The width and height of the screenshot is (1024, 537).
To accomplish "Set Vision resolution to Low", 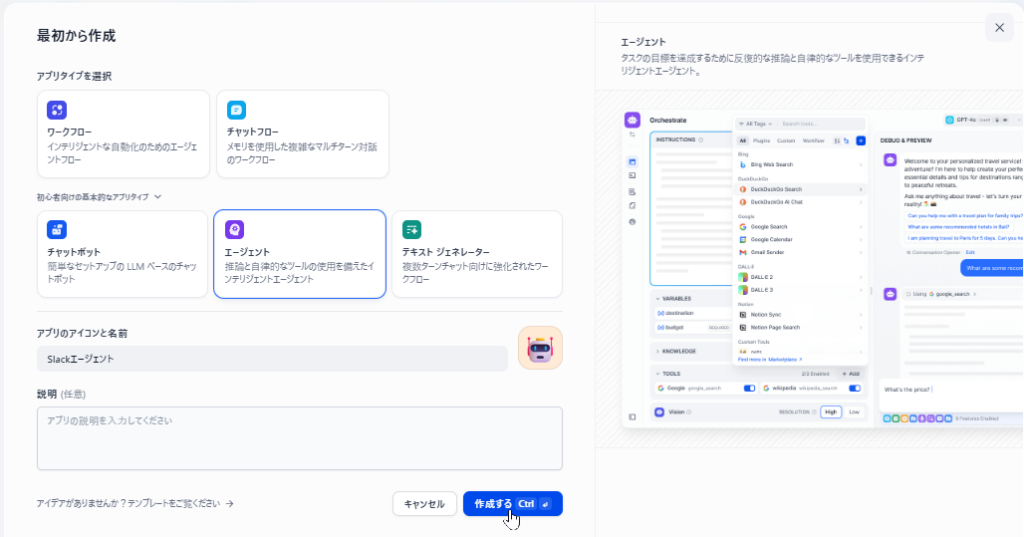I will (x=853, y=412).
